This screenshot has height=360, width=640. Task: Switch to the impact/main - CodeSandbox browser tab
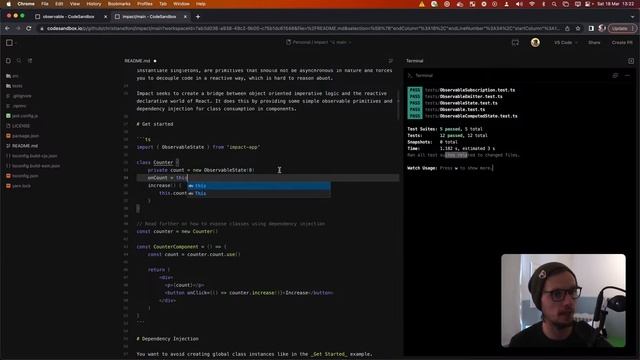pyautogui.click(x=149, y=17)
